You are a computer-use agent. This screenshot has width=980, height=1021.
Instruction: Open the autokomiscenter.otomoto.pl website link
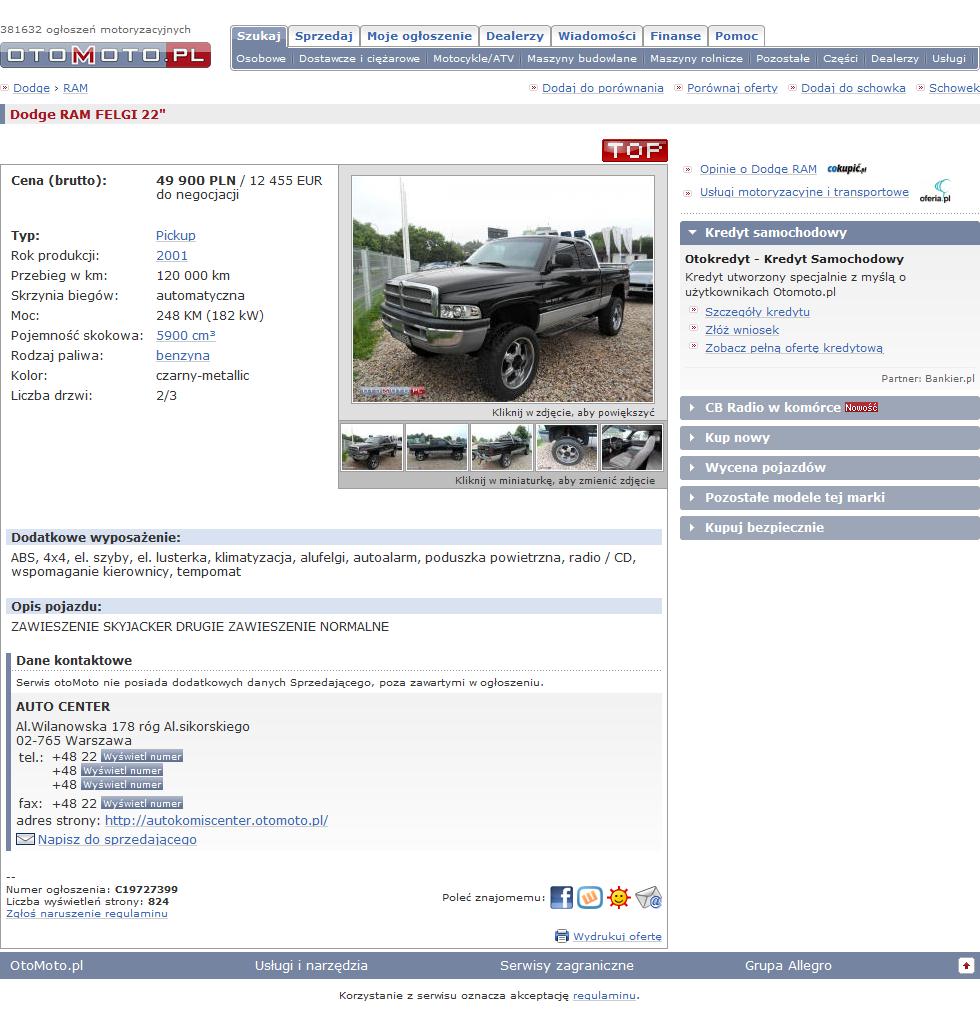(216, 820)
